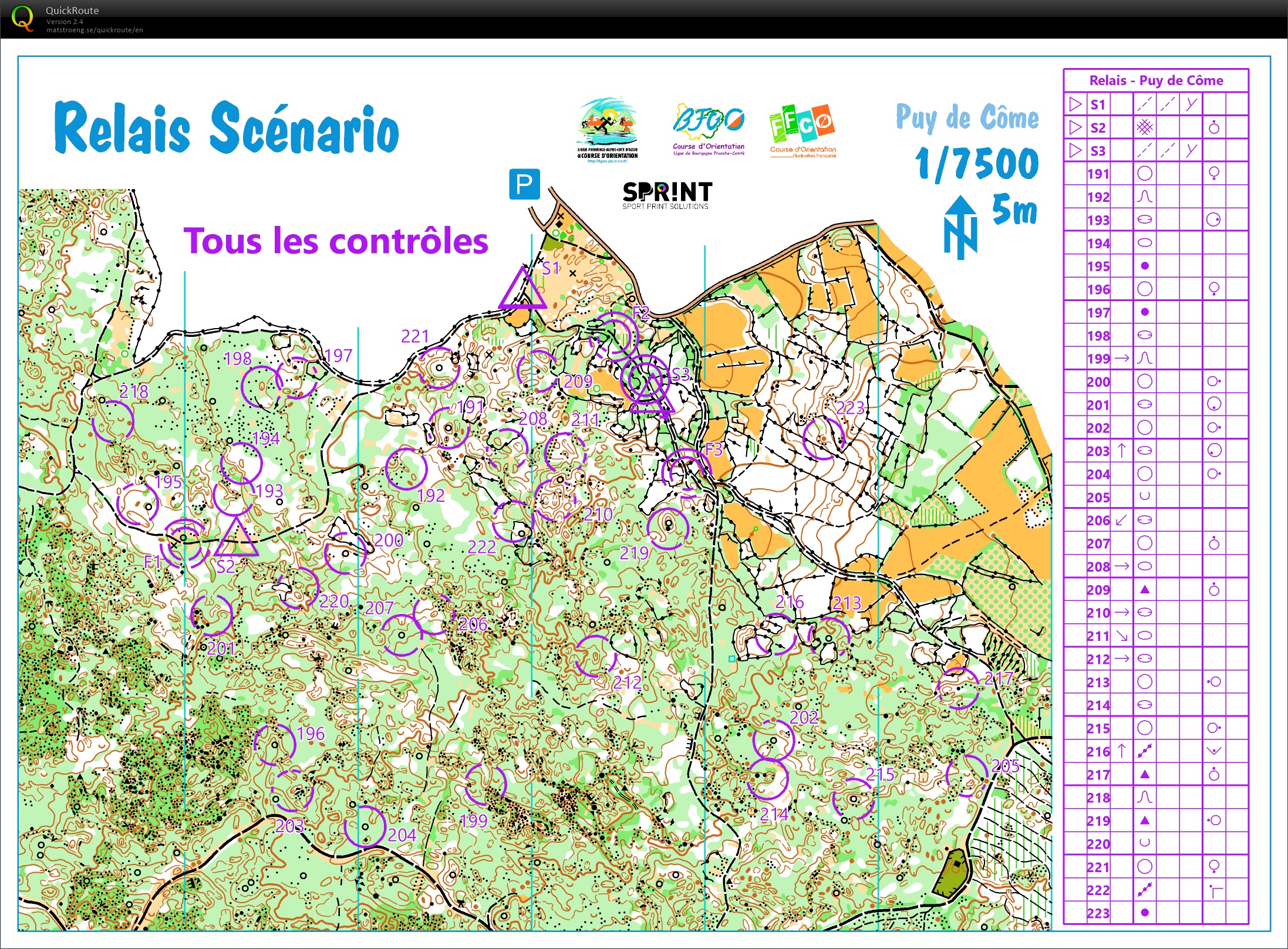Click number 216 in the control table

click(1098, 751)
